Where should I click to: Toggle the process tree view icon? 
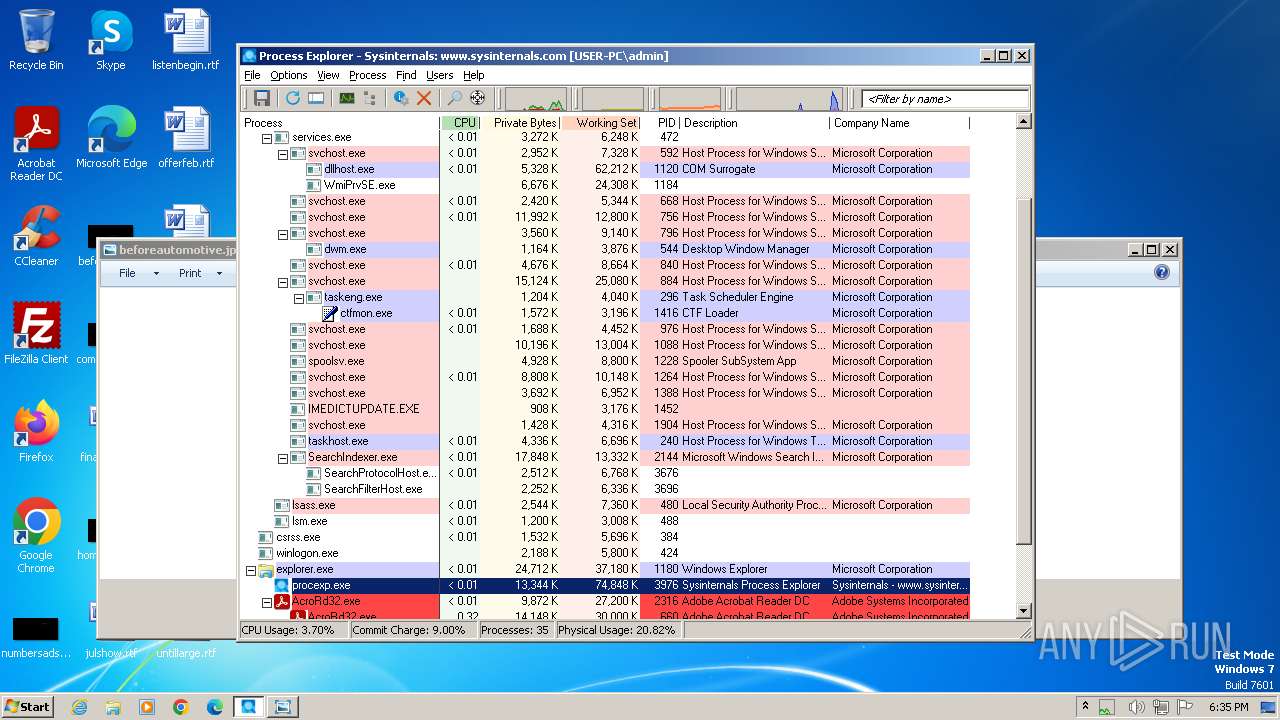click(370, 98)
